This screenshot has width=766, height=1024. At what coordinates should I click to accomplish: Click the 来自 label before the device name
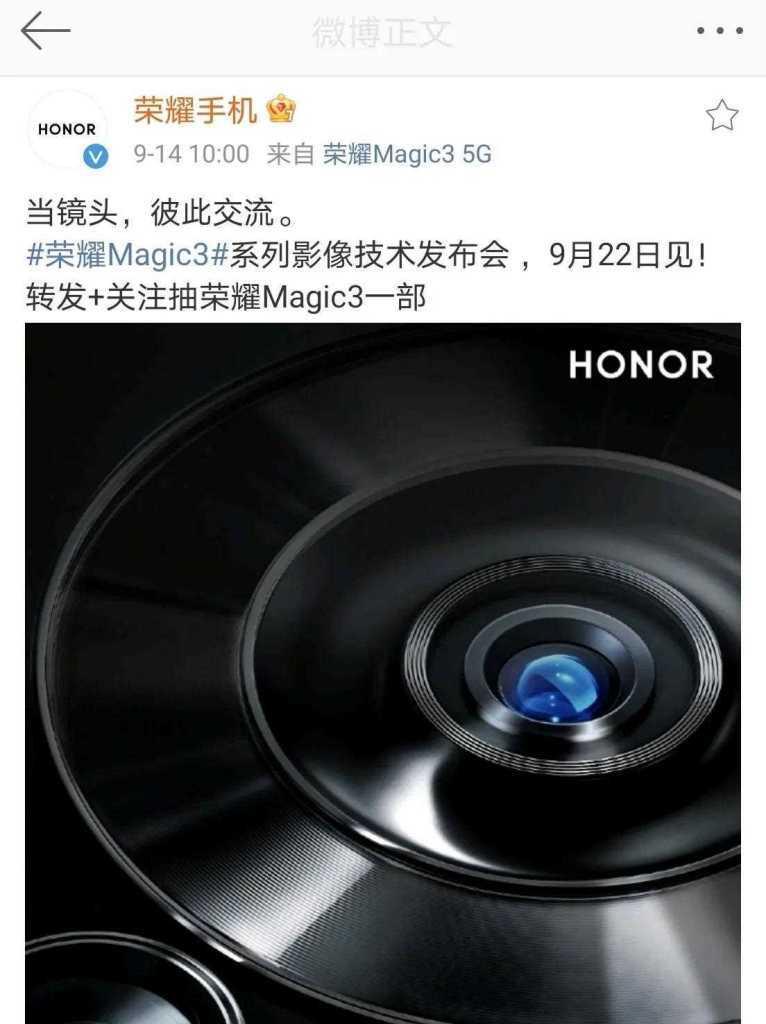pyautogui.click(x=291, y=154)
